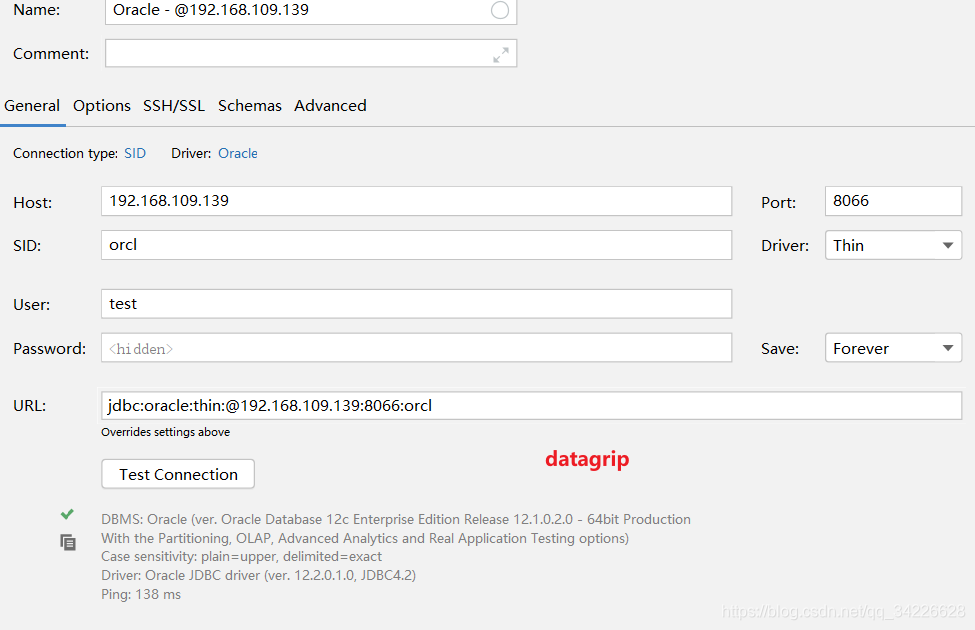Select the General tab
The image size is (975, 630).
[32, 105]
